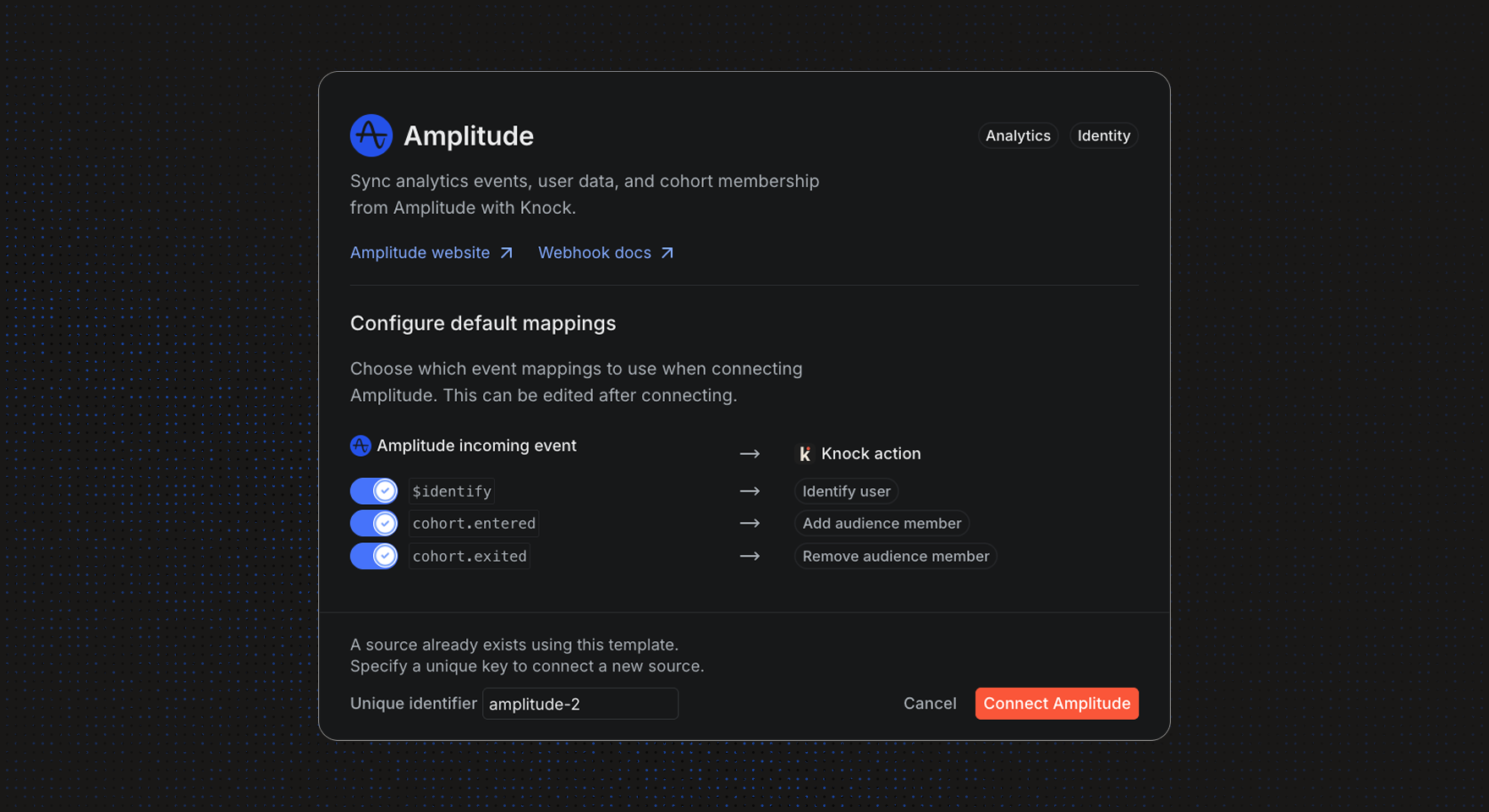
Task: Click the external arrow icon after Webhook docs
Action: [x=668, y=253]
